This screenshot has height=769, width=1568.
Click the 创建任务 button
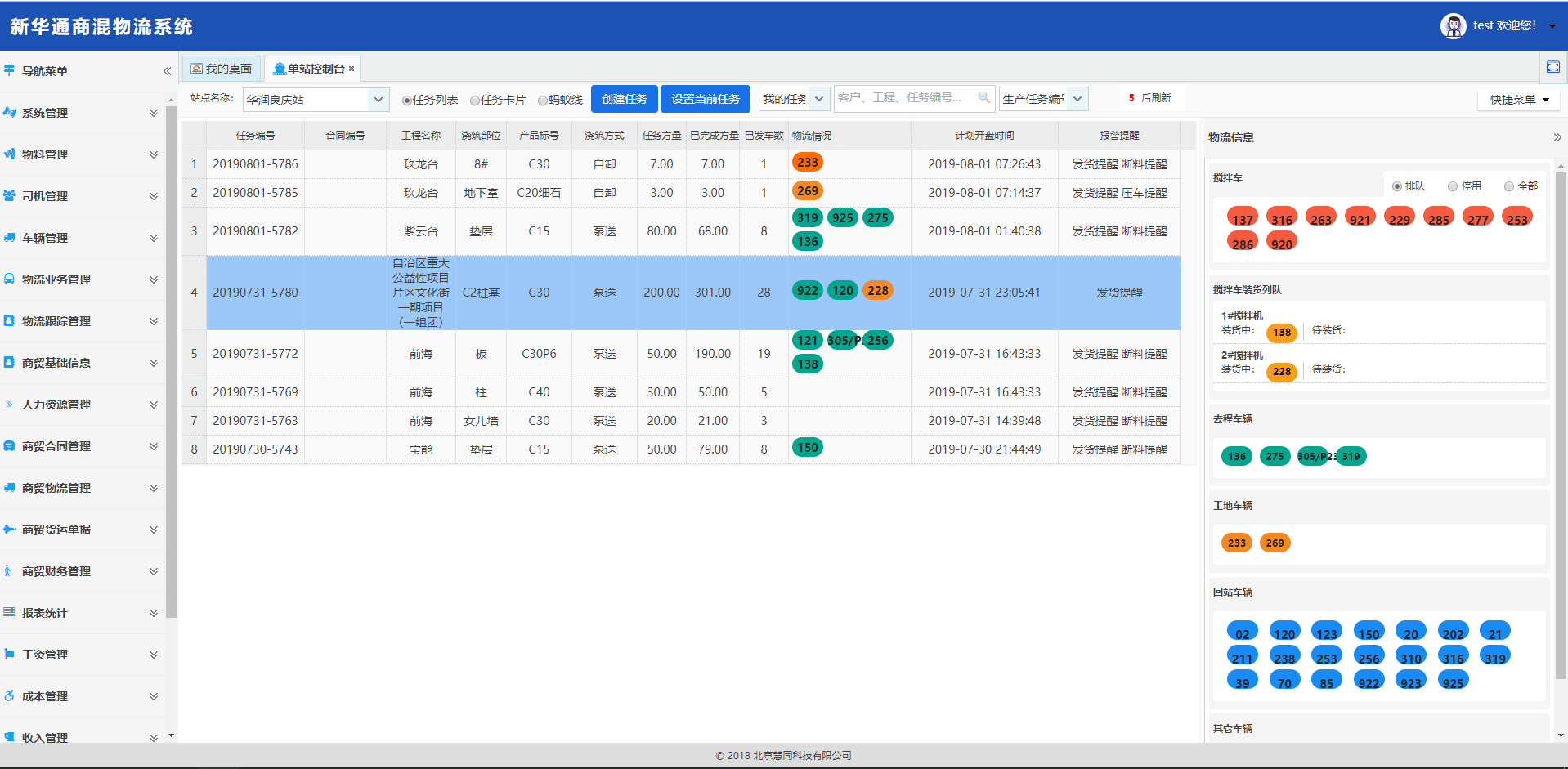point(624,99)
